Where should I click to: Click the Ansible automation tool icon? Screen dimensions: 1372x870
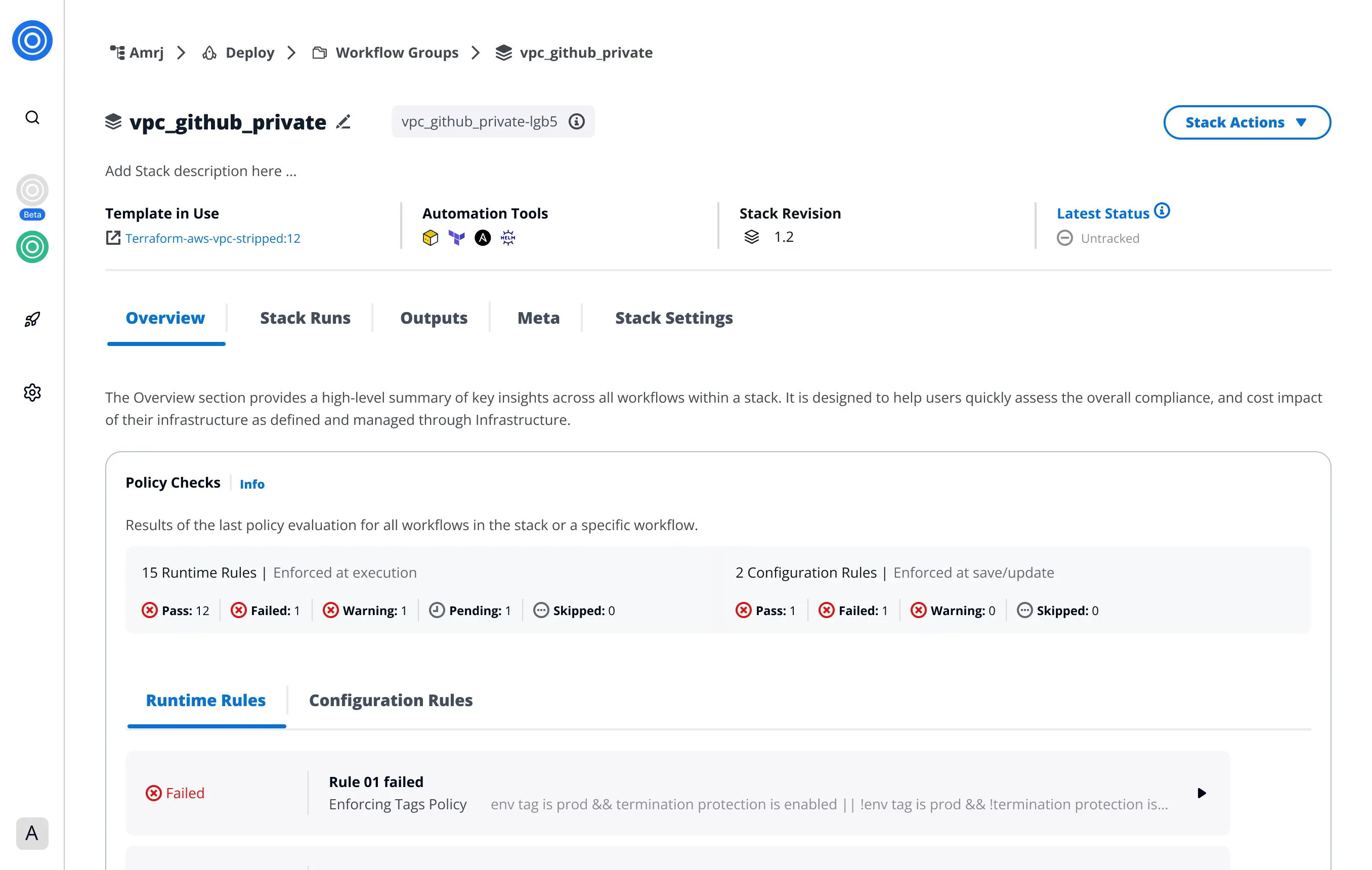483,238
